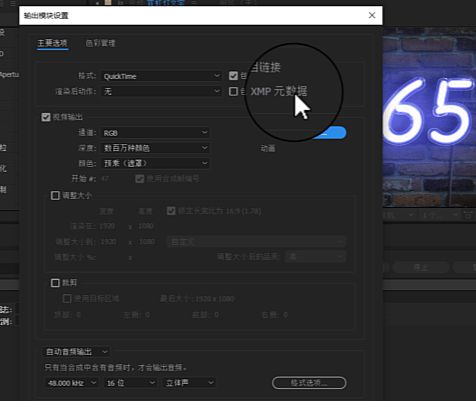Click the 动画 codec label
The width and height of the screenshot is (476, 401).
pos(268,148)
